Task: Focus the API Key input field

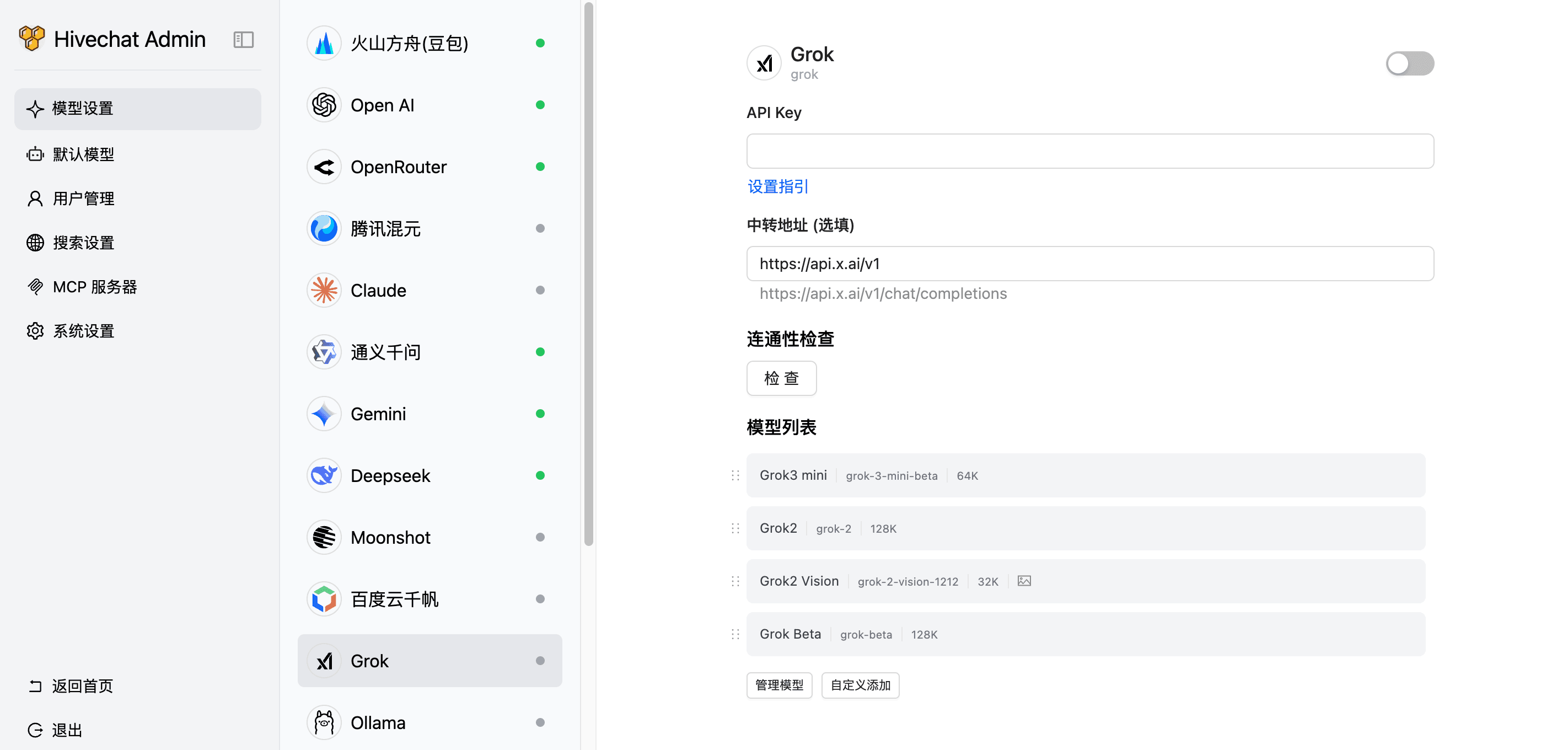Action: pos(1090,151)
